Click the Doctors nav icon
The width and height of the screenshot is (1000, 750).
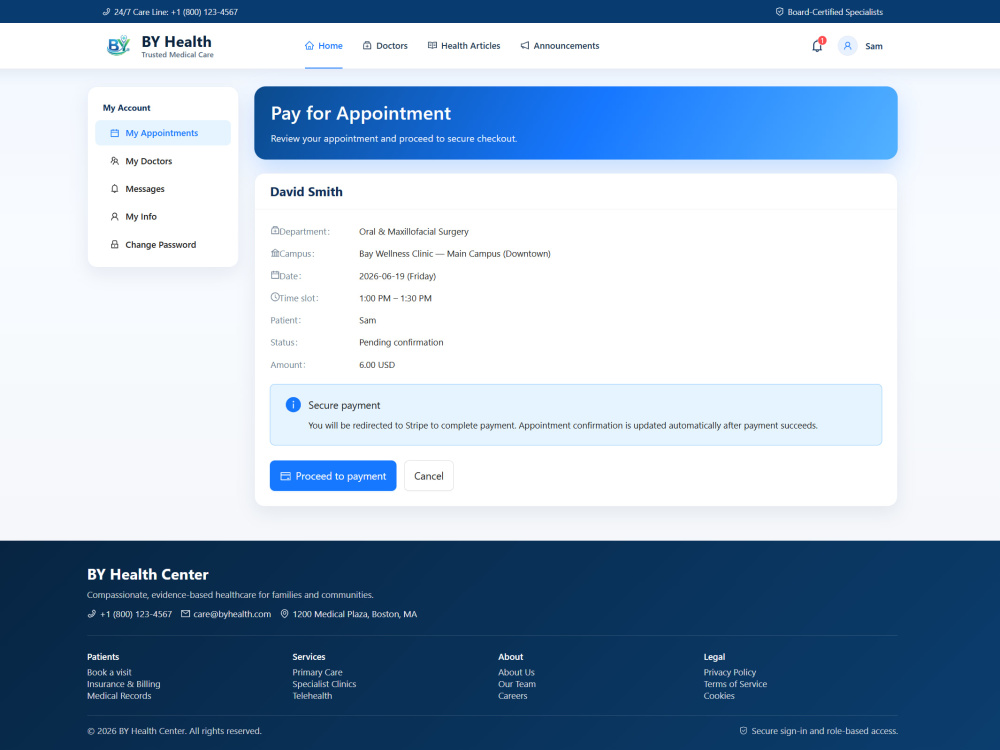pyautogui.click(x=367, y=46)
